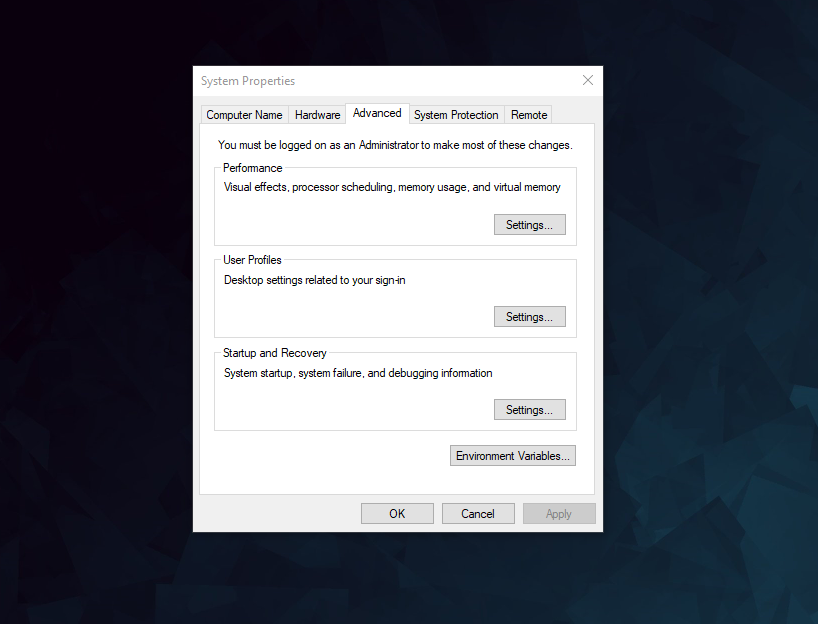Click the Startup and Recovery group label
818x624 pixels.
tap(273, 352)
